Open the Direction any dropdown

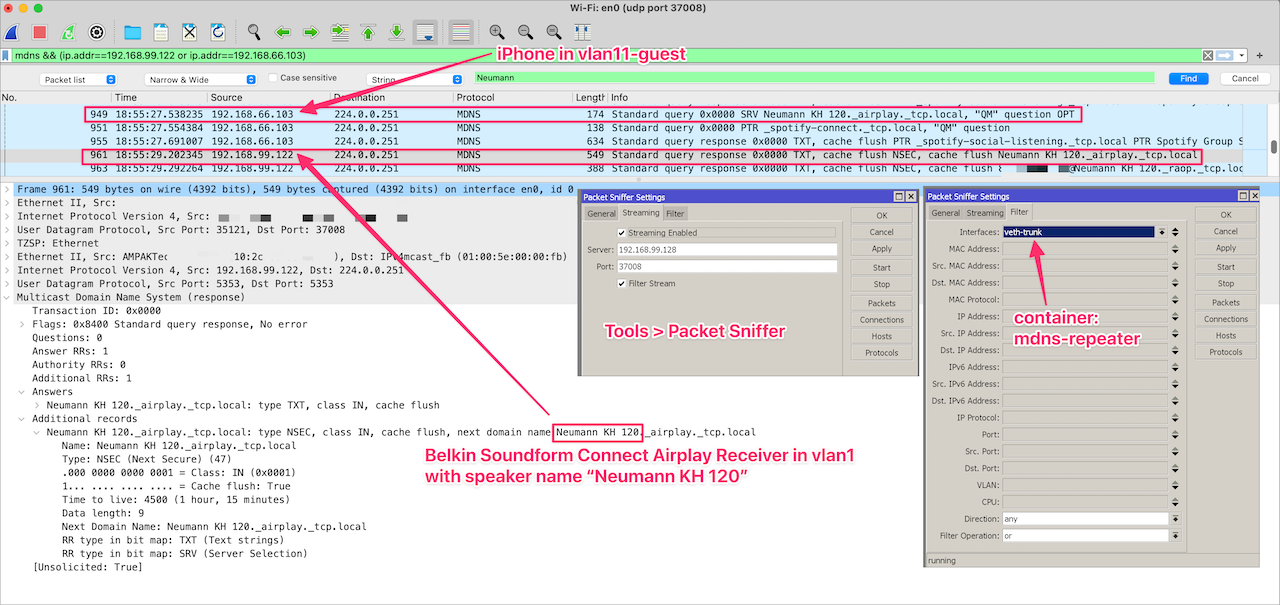tap(1175, 519)
